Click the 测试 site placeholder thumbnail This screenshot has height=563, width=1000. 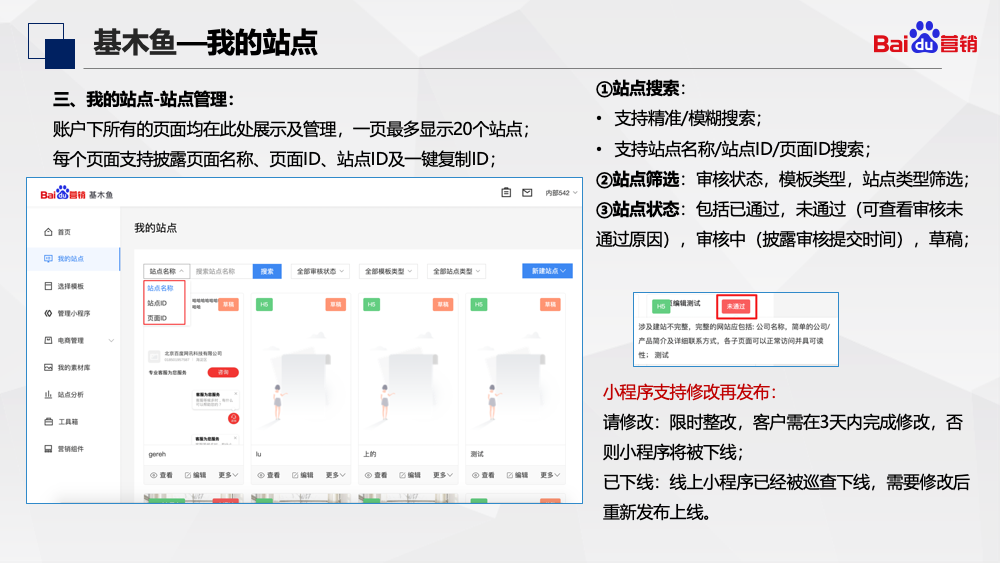[515, 370]
